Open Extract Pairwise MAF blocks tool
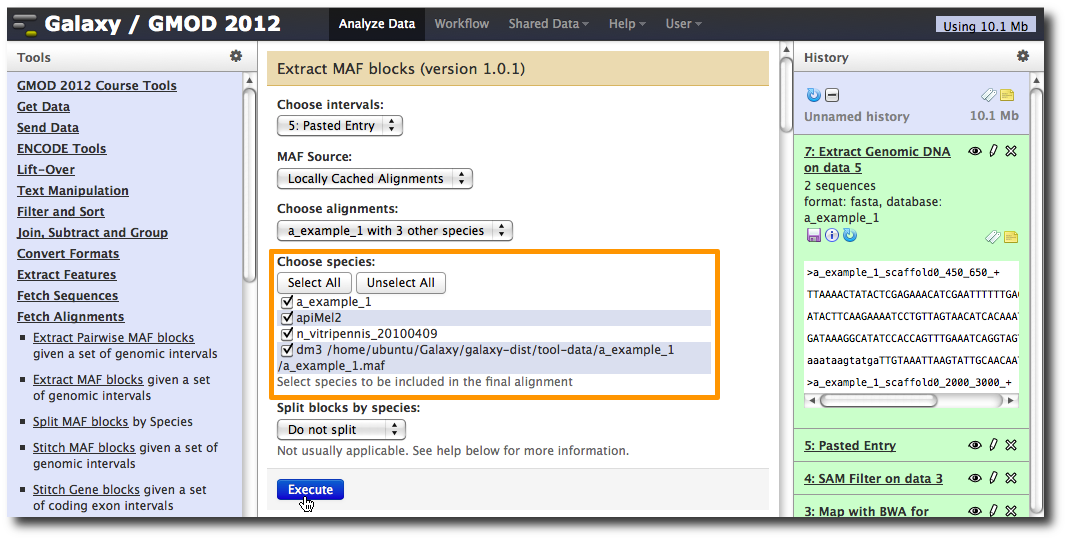 (x=114, y=338)
